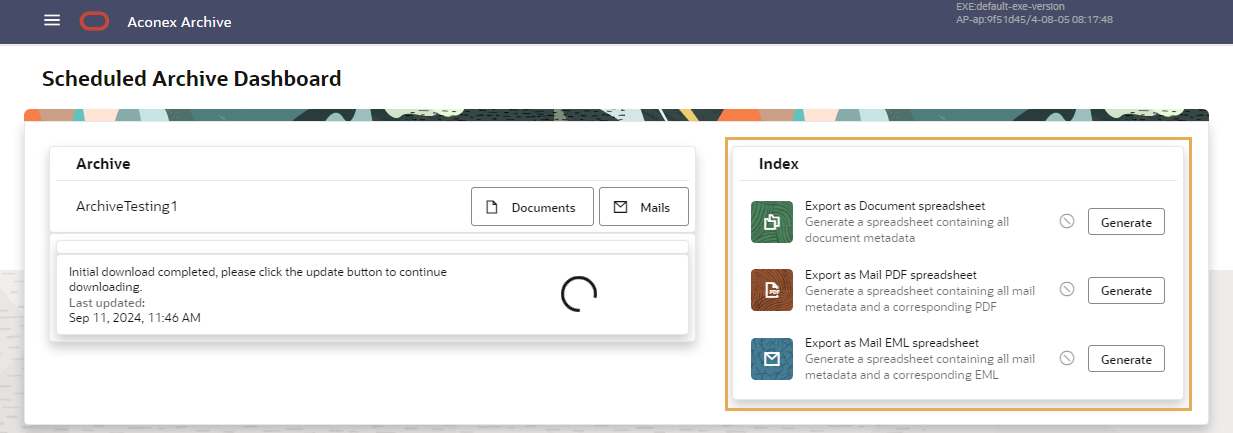
Task: Select the ArchiveTesting1 archive name
Action: point(127,207)
